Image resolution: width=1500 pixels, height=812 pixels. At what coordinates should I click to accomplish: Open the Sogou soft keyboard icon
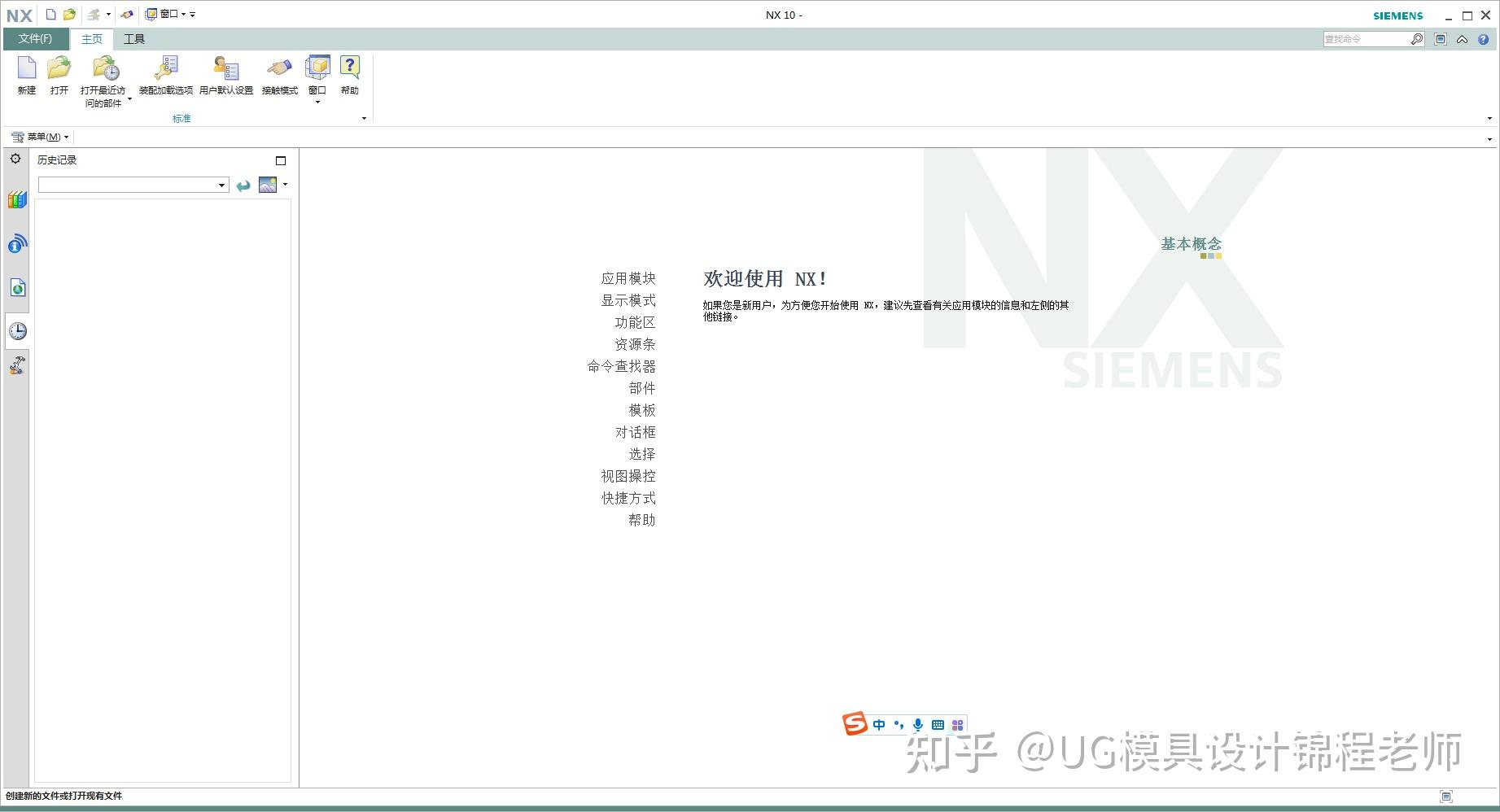tap(938, 725)
